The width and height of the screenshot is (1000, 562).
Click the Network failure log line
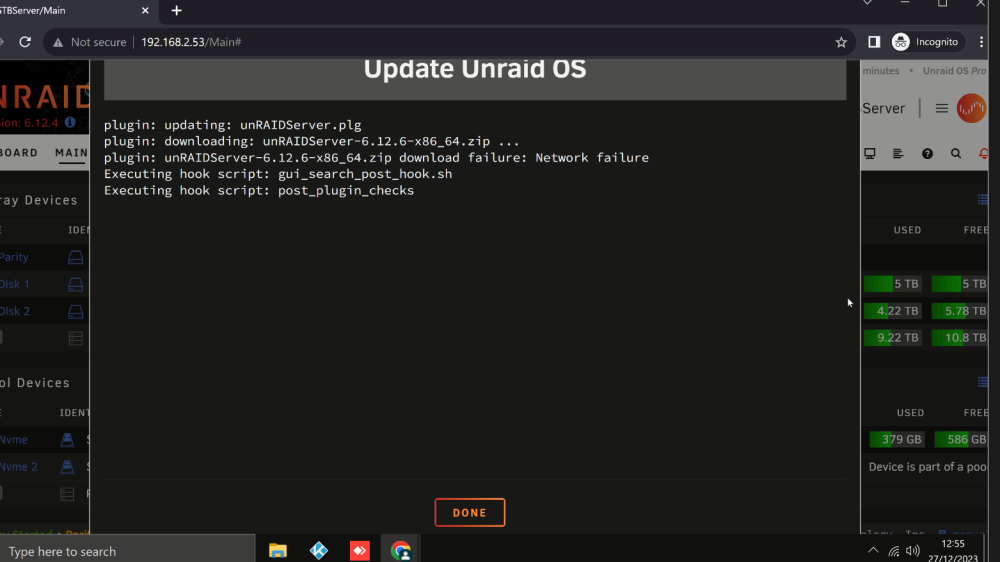(x=376, y=158)
